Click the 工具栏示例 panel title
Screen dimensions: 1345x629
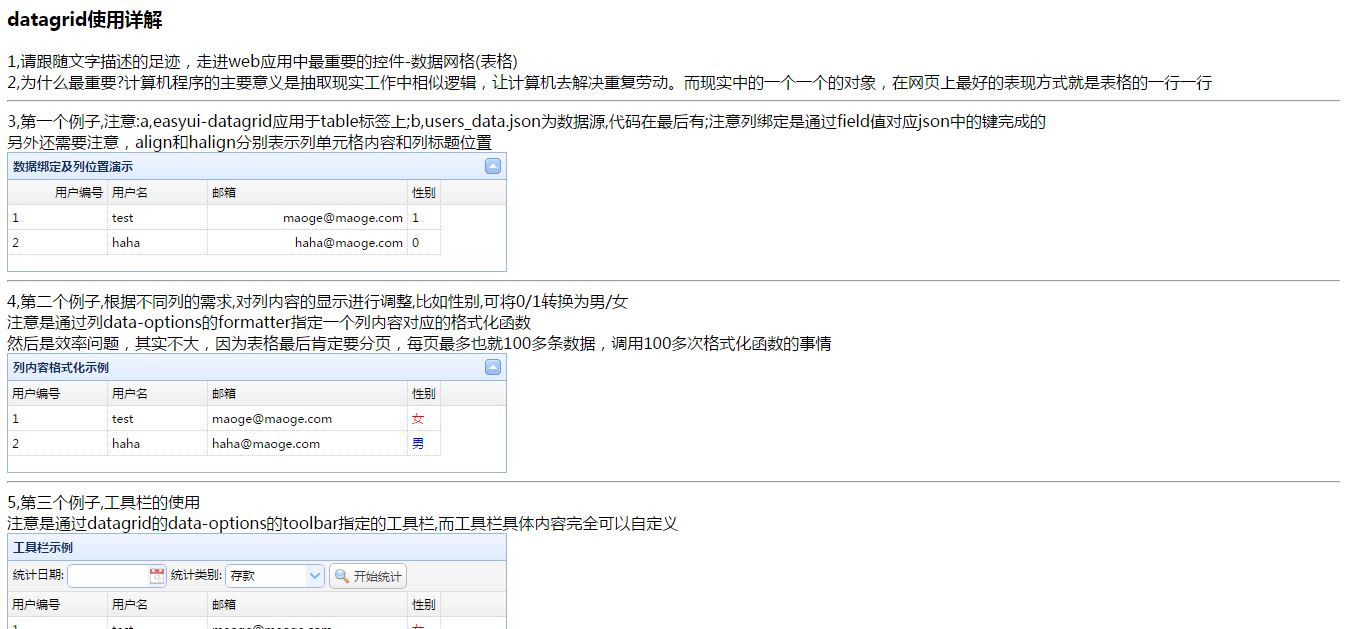[42, 547]
